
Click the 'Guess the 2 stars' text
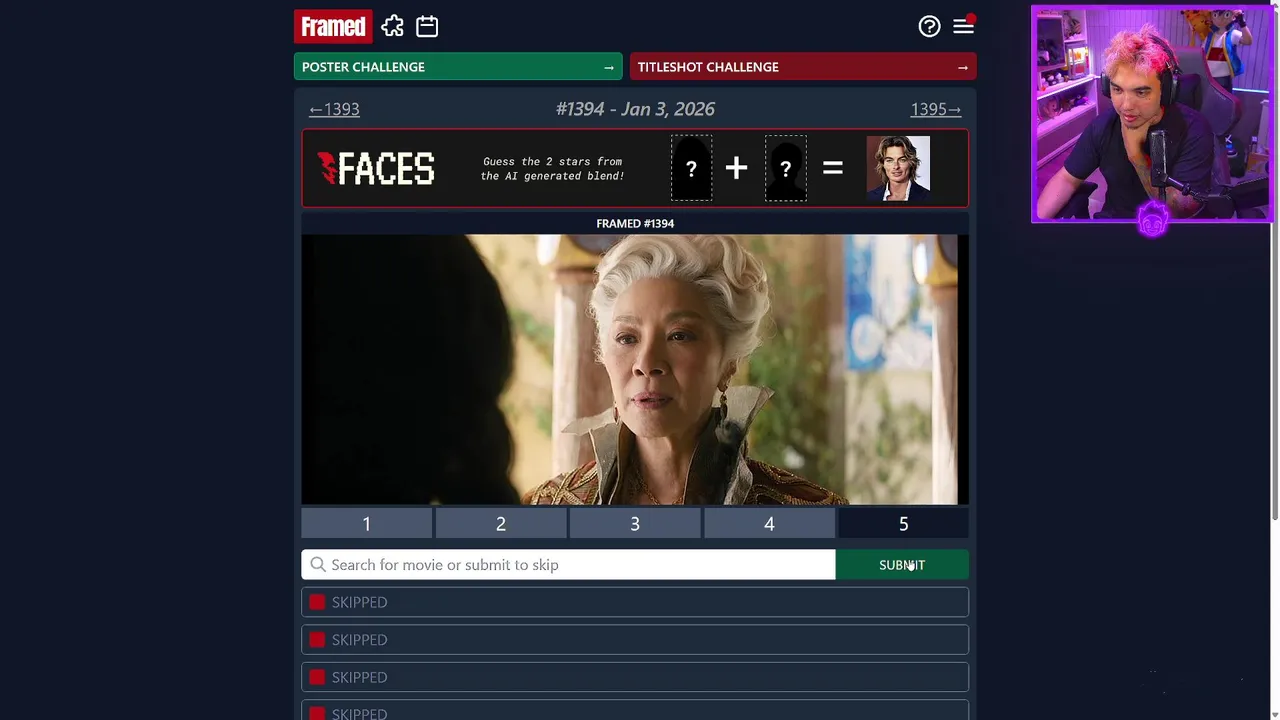pyautogui.click(x=552, y=168)
